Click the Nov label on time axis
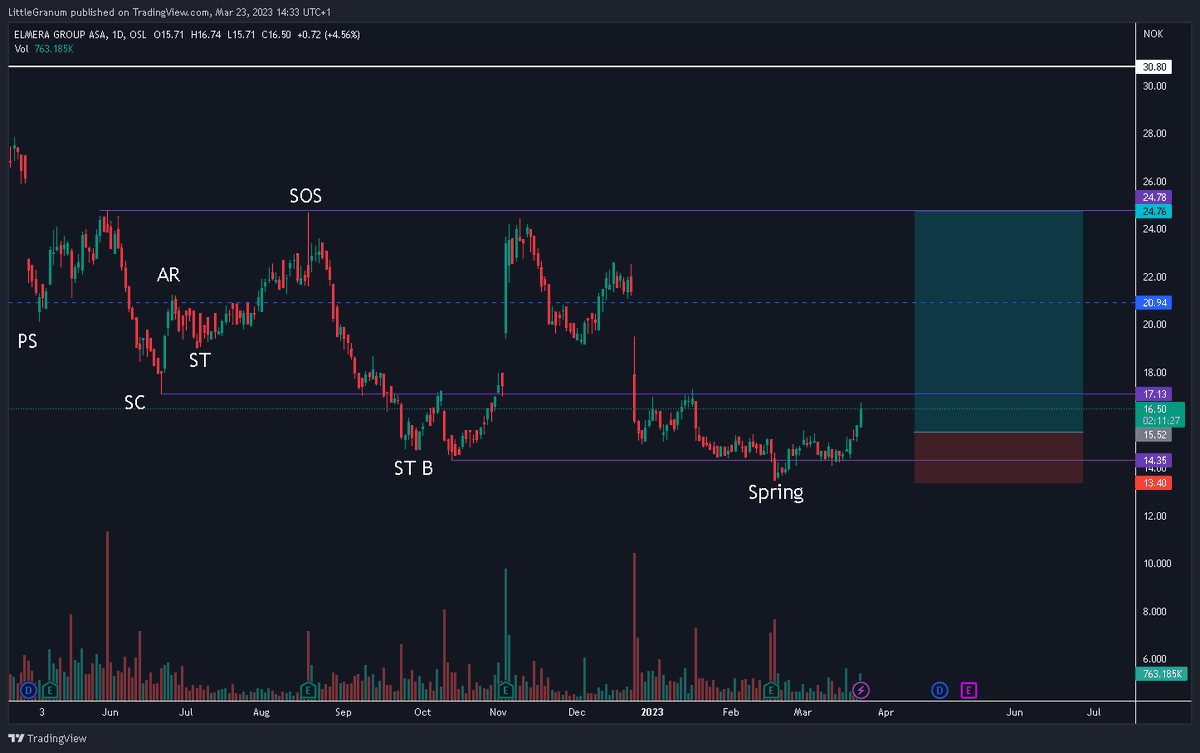 coord(500,712)
